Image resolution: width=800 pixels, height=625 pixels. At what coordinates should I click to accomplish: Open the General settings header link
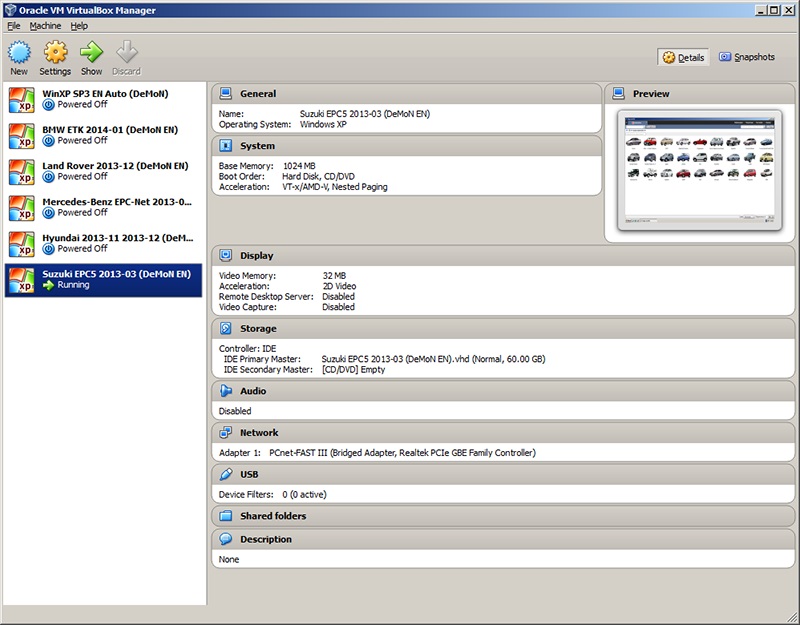(258, 94)
